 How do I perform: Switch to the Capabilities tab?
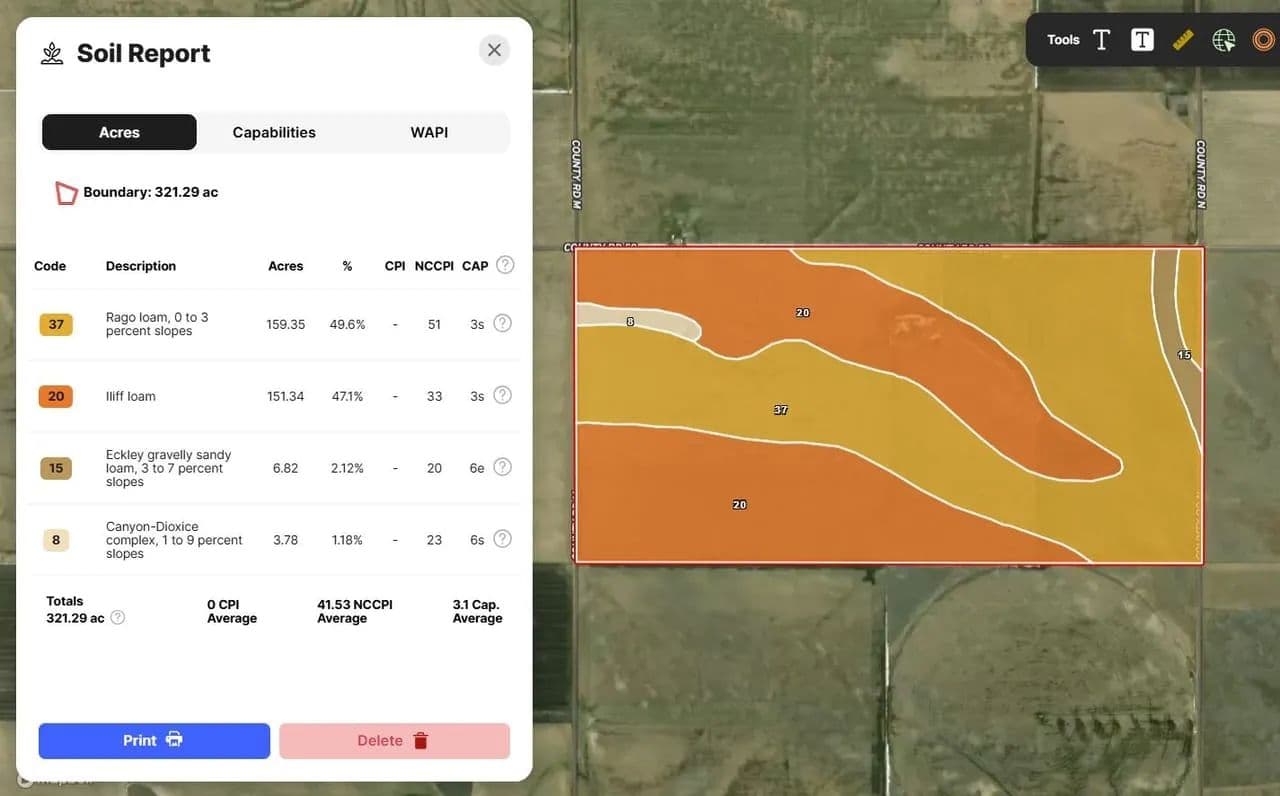[274, 132]
